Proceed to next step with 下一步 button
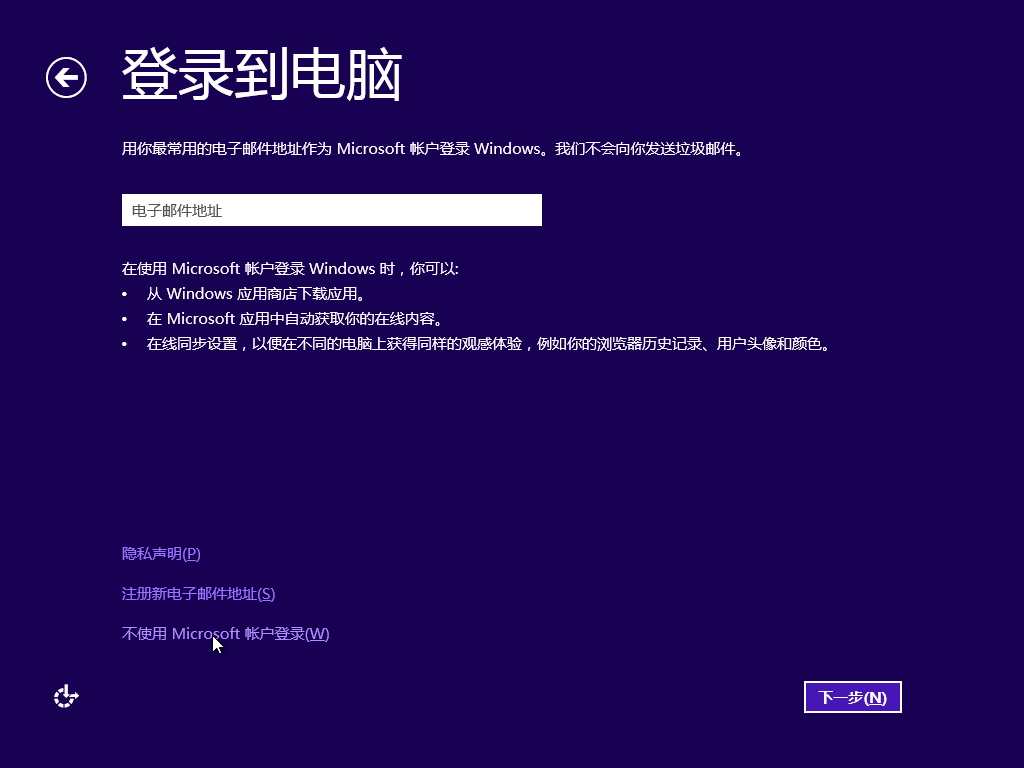1024x768 pixels. [x=852, y=698]
